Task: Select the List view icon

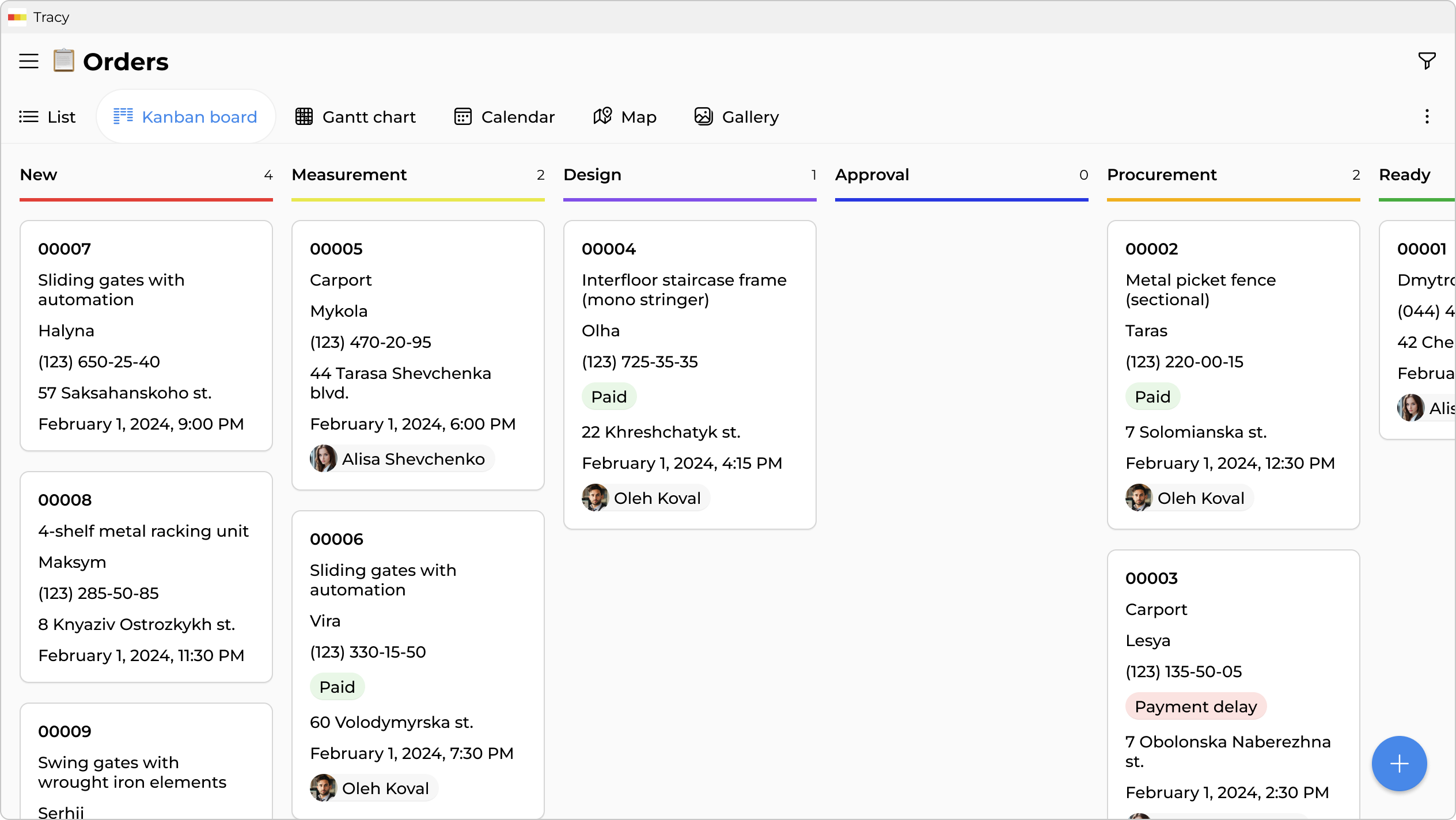Action: point(28,116)
